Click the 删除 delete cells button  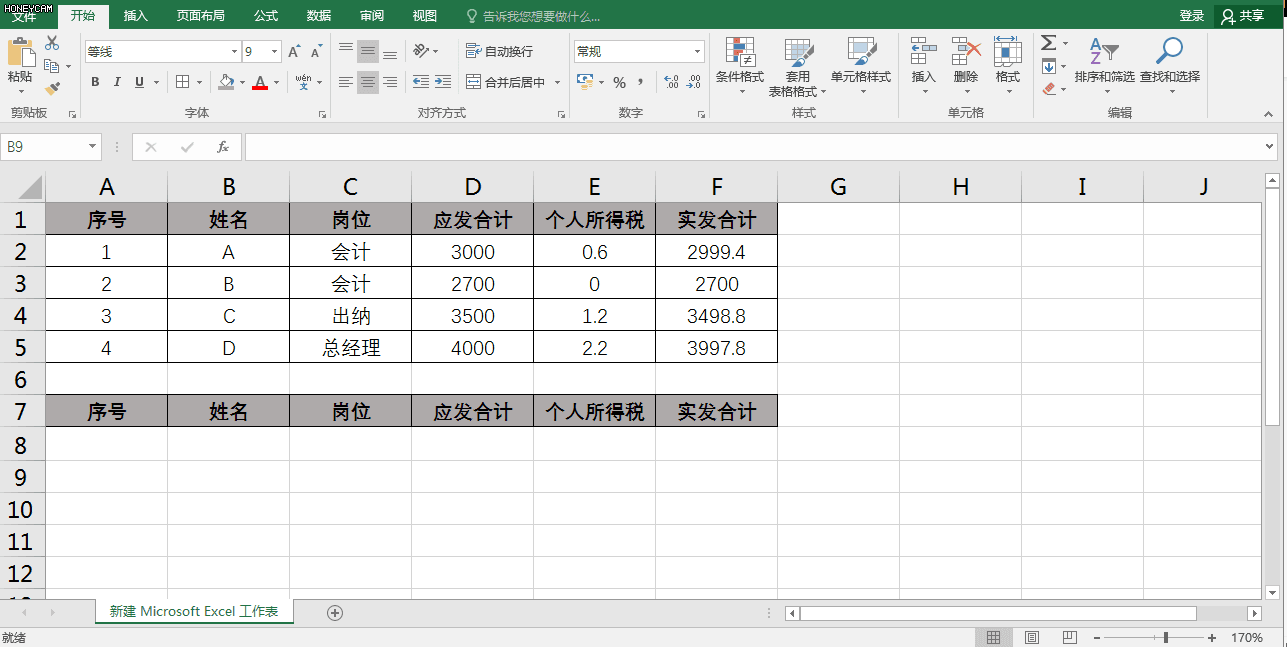(966, 66)
